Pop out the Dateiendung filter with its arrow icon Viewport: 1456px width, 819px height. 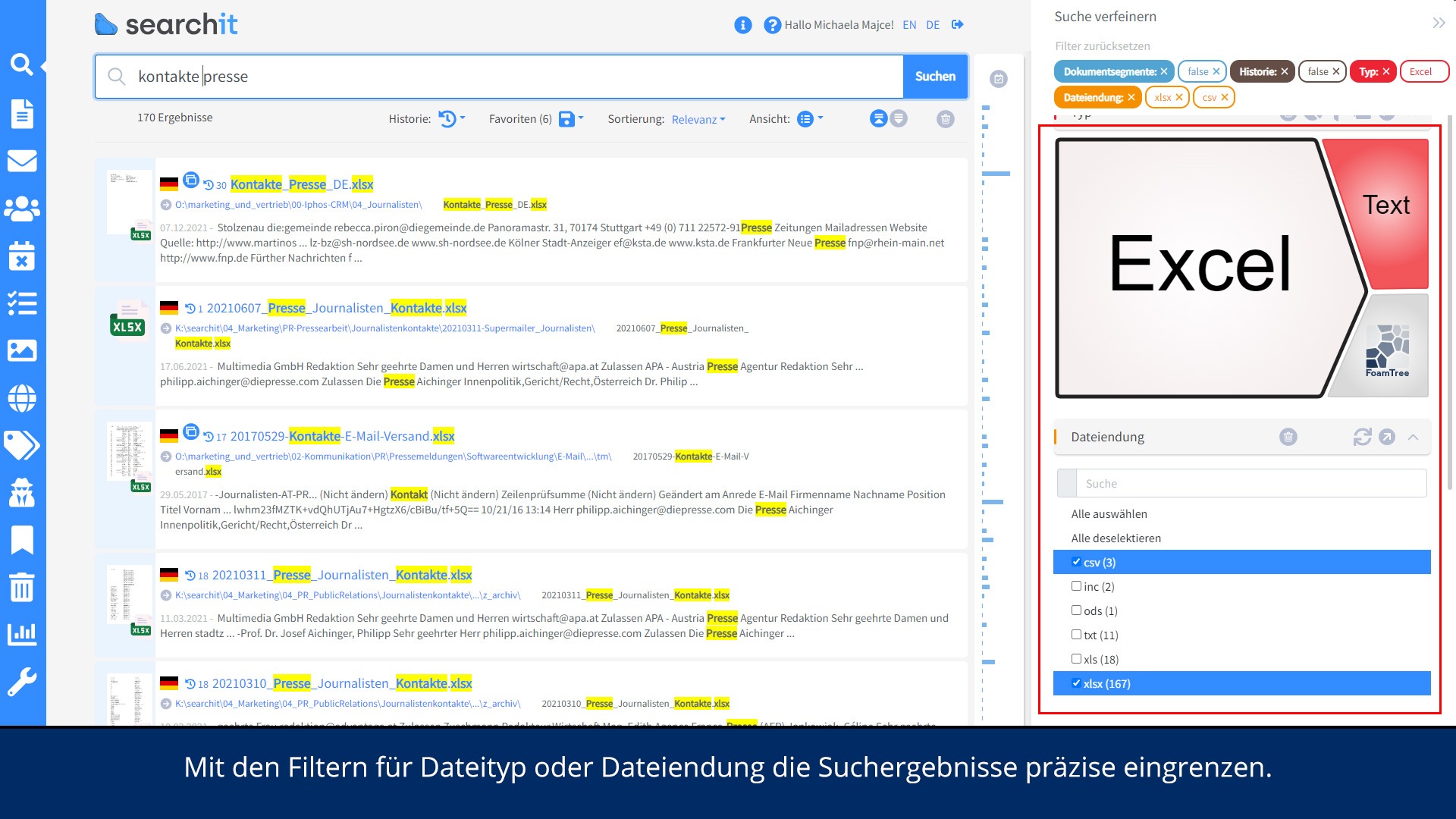(1387, 437)
